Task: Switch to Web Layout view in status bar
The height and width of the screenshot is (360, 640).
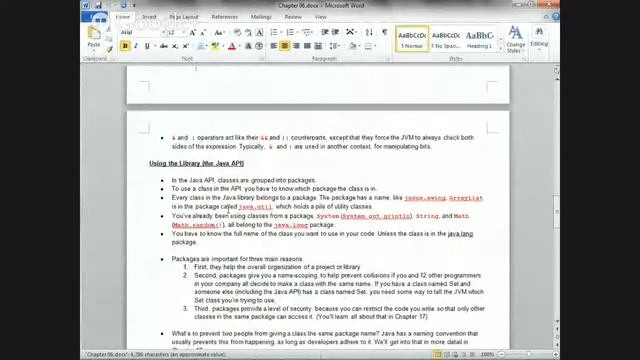Action: coord(455,355)
